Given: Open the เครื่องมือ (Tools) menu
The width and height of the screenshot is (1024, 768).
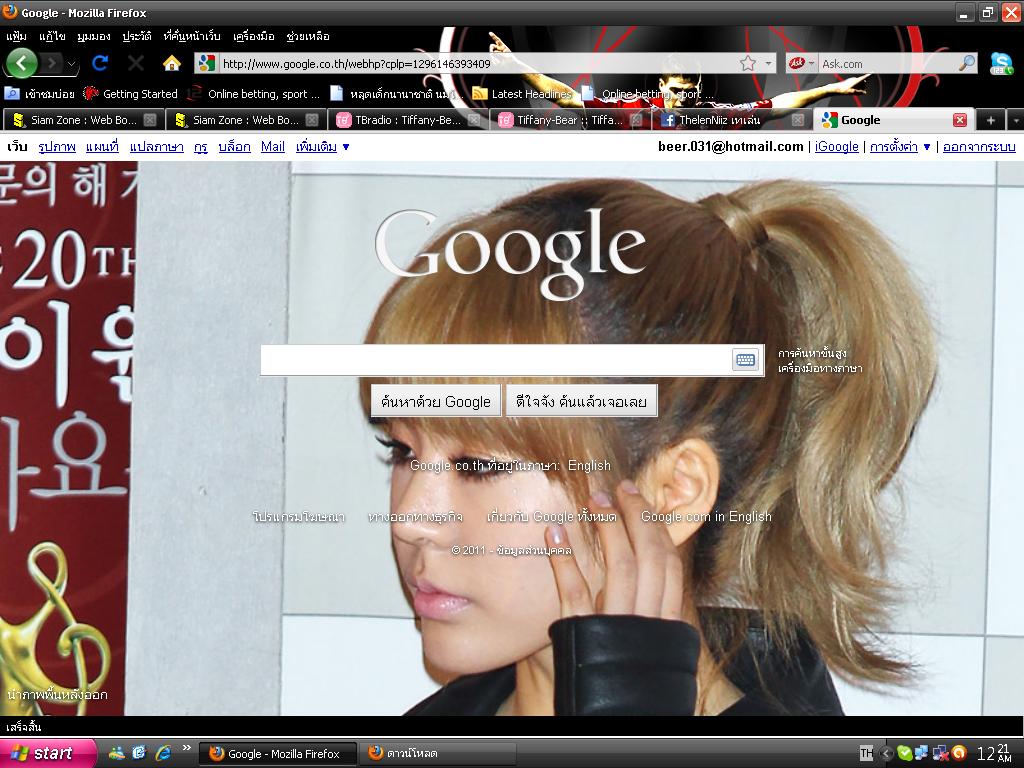Looking at the screenshot, I should [253, 36].
